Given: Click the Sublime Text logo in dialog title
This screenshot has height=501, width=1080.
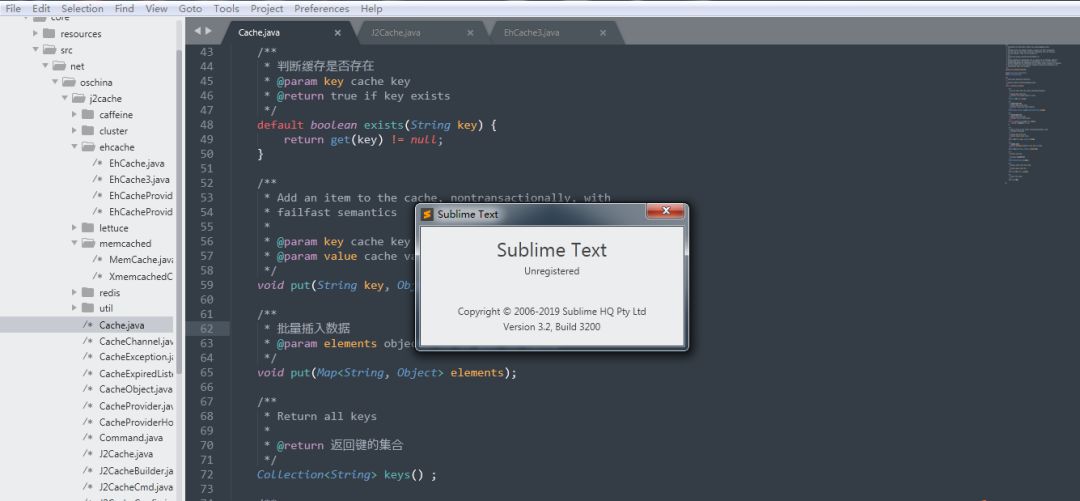Looking at the screenshot, I should [x=428, y=214].
